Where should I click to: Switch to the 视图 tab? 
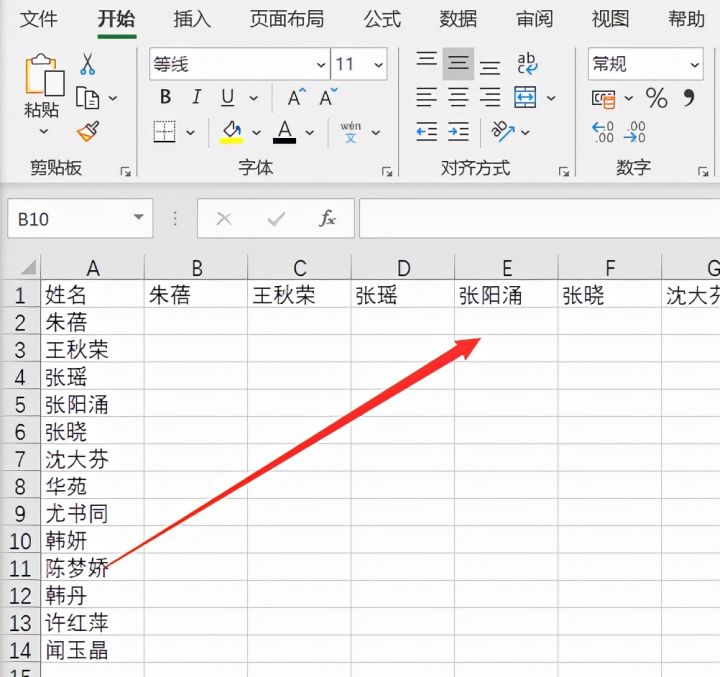tap(610, 19)
